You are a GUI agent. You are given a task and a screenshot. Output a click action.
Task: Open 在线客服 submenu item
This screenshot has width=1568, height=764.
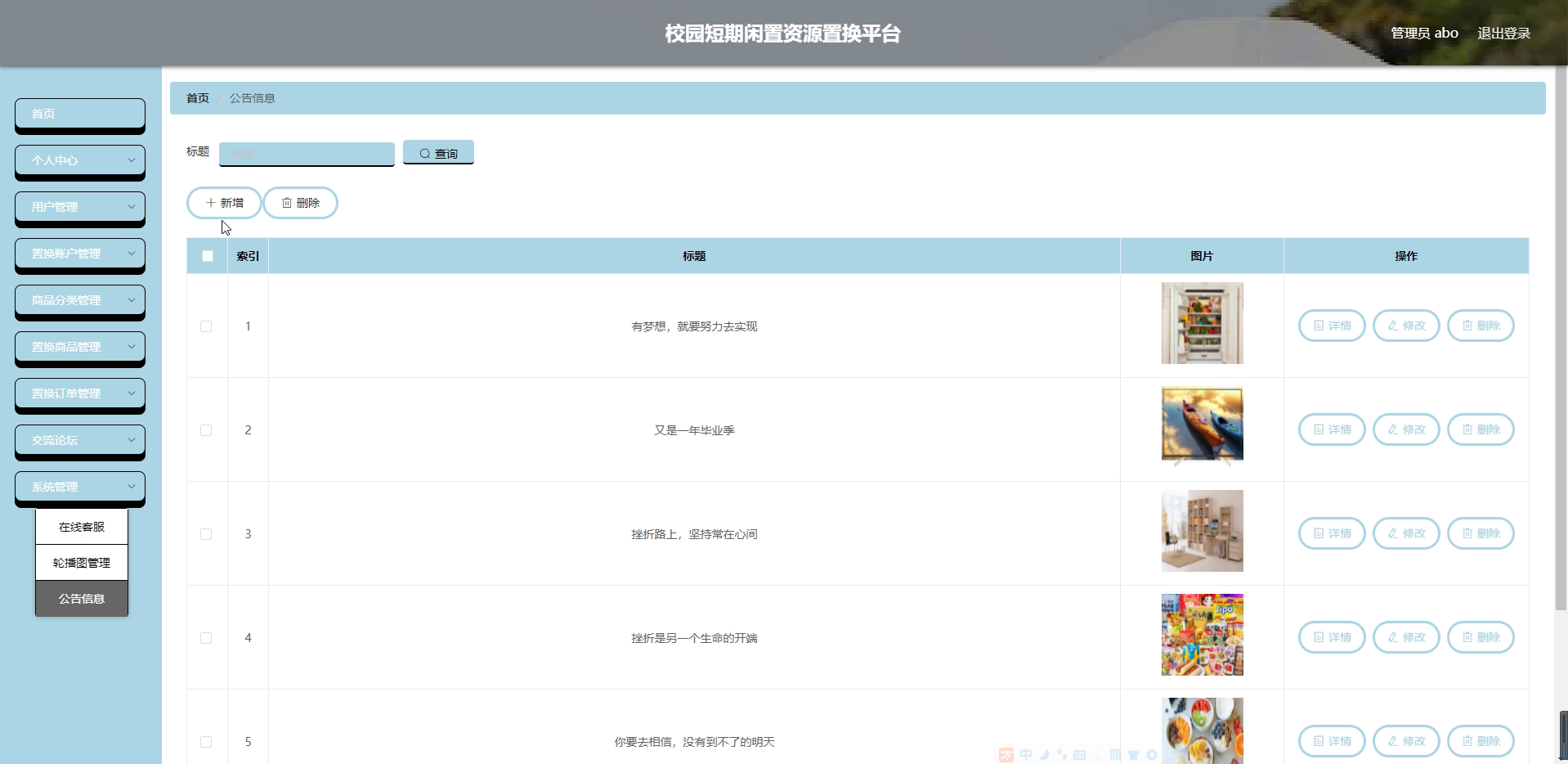point(82,527)
